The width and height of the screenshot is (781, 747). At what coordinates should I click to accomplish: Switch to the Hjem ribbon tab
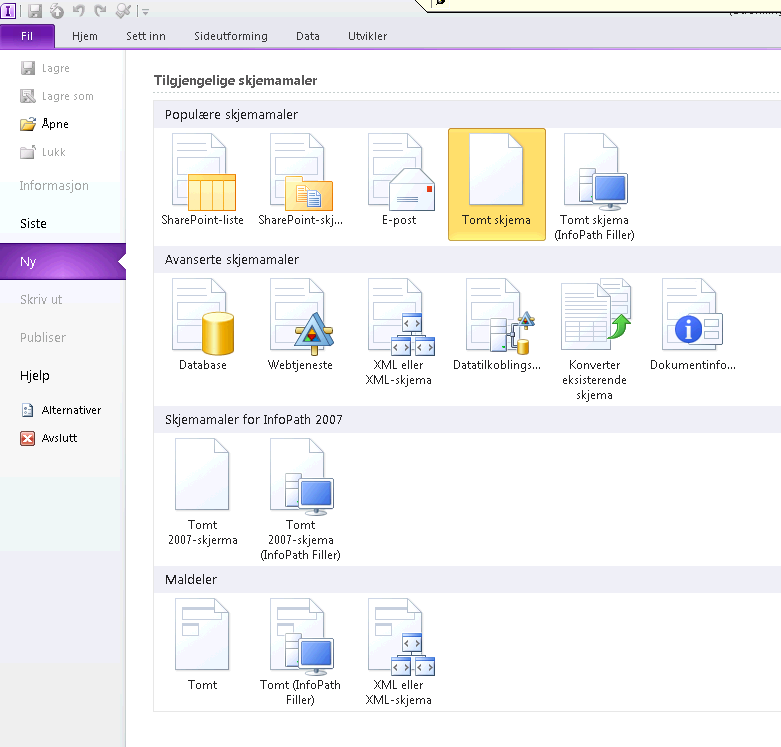pos(85,36)
